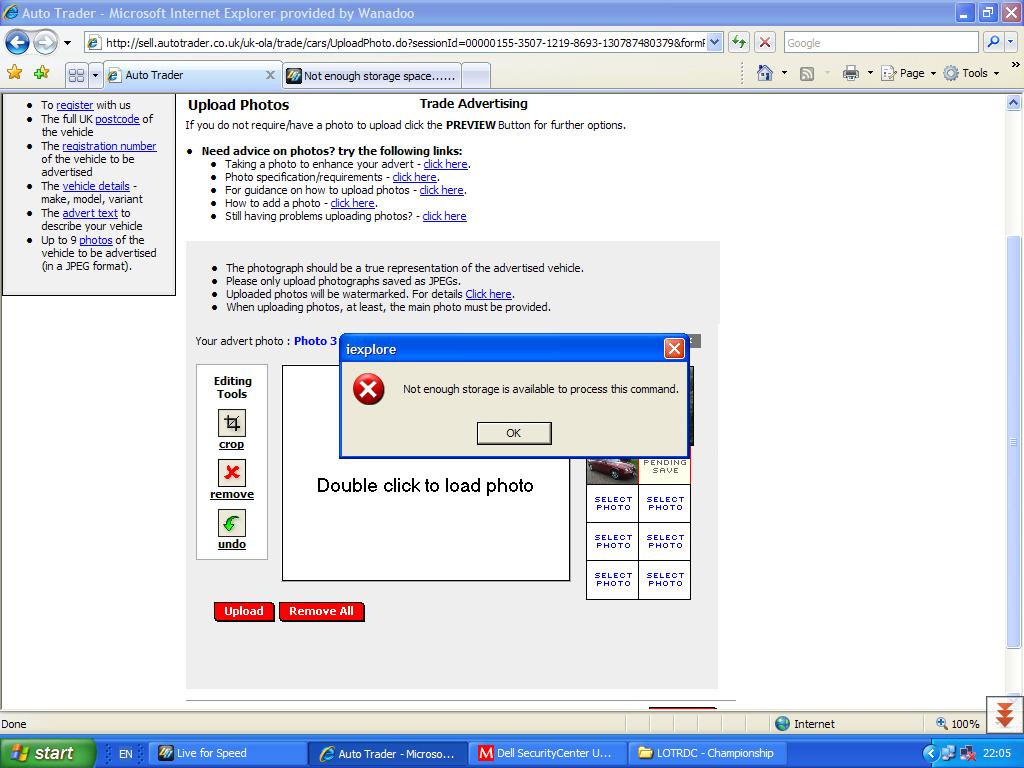Click the Refresh page icon
The width and height of the screenshot is (1024, 768).
click(739, 43)
